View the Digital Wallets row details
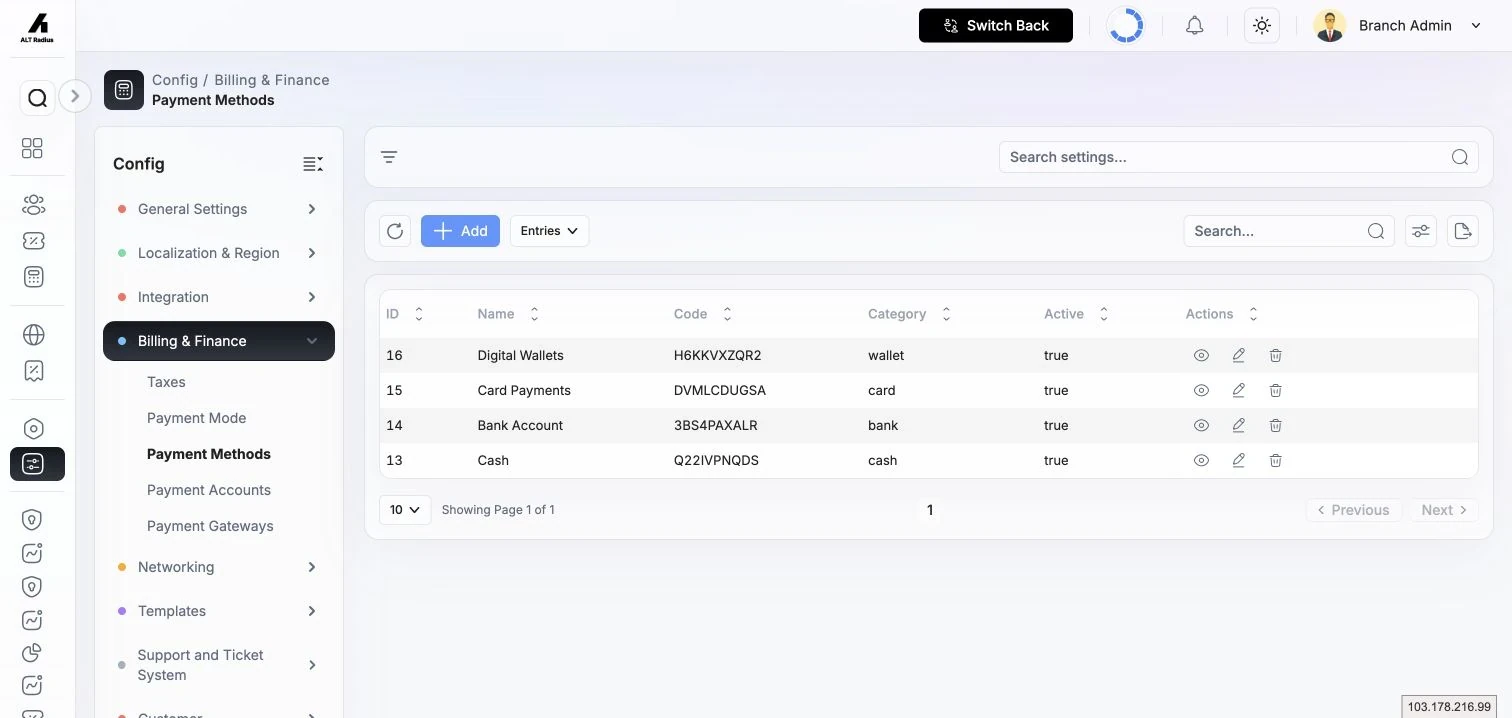The height and width of the screenshot is (718, 1512). [1202, 355]
